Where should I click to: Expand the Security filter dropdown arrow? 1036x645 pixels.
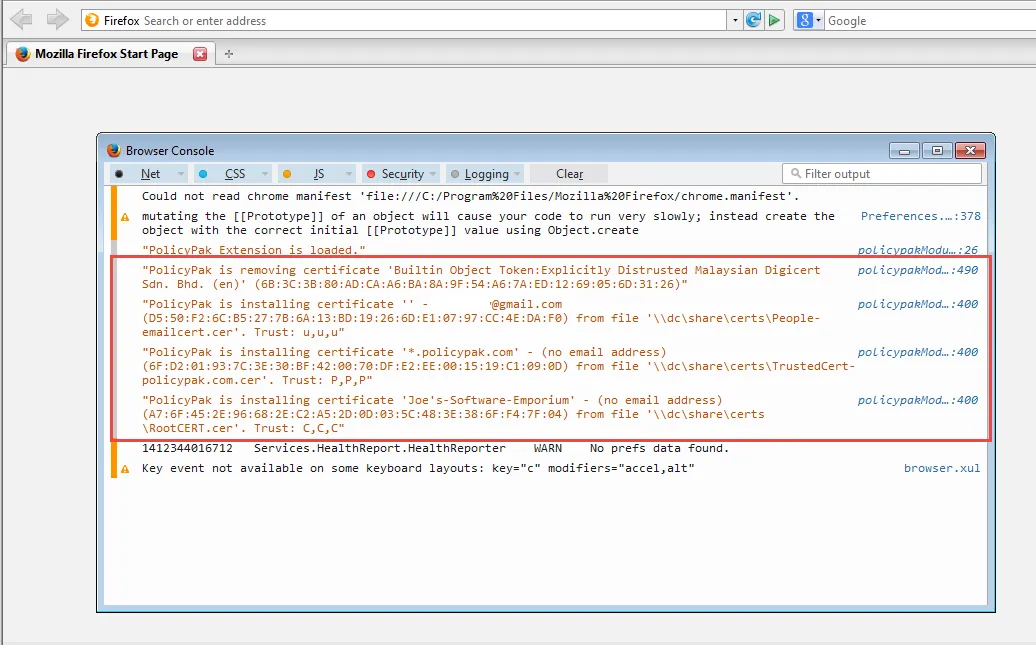[x=433, y=174]
